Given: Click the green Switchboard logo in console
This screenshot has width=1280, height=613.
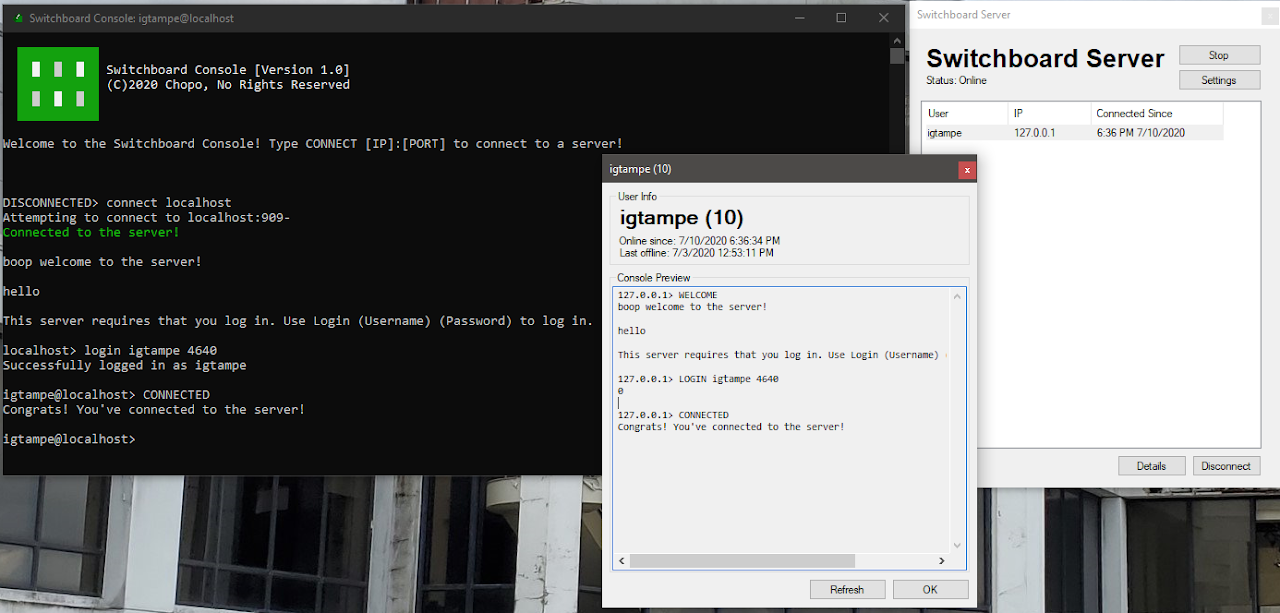Looking at the screenshot, I should tap(57, 84).
